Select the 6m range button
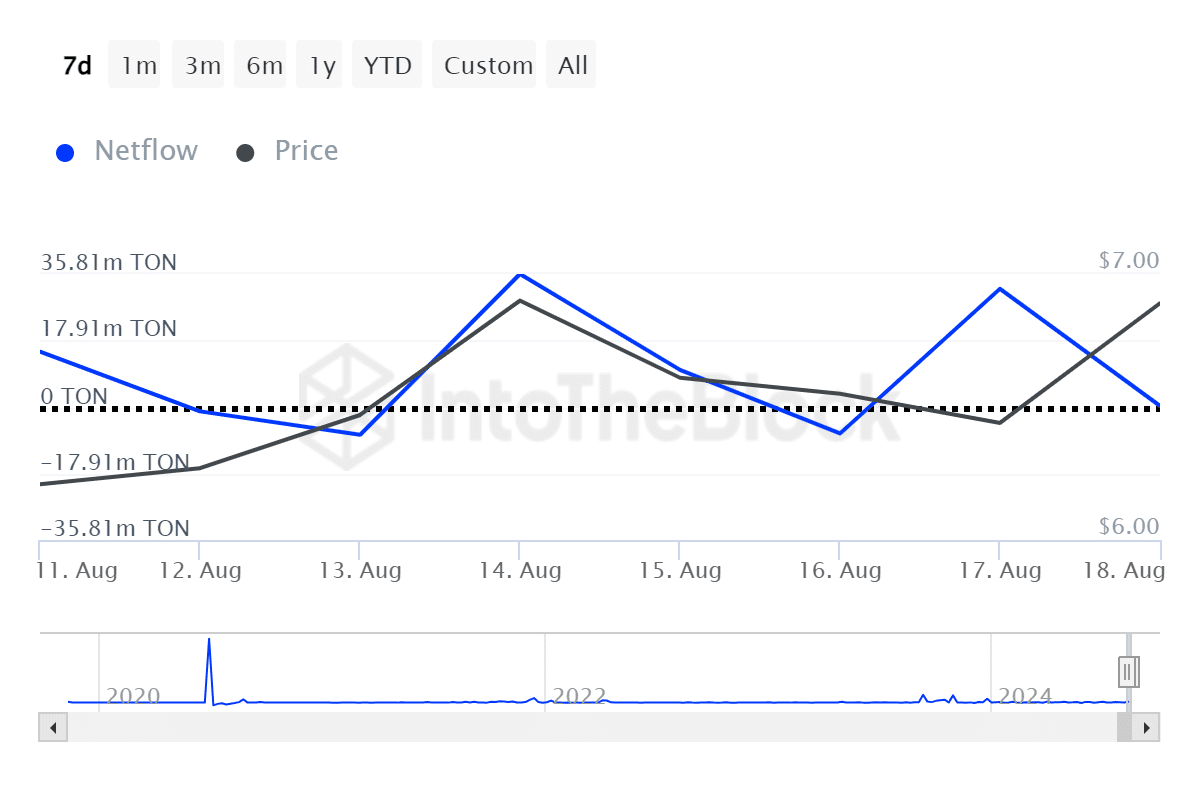 pos(264,66)
